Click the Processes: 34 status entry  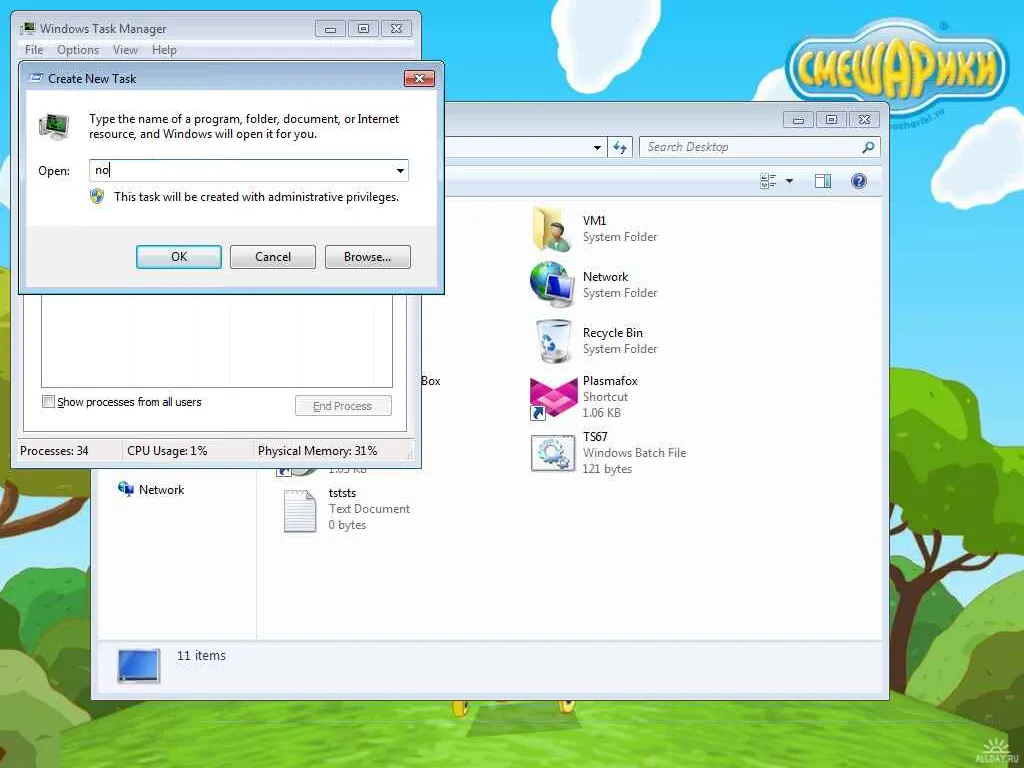[x=54, y=451]
